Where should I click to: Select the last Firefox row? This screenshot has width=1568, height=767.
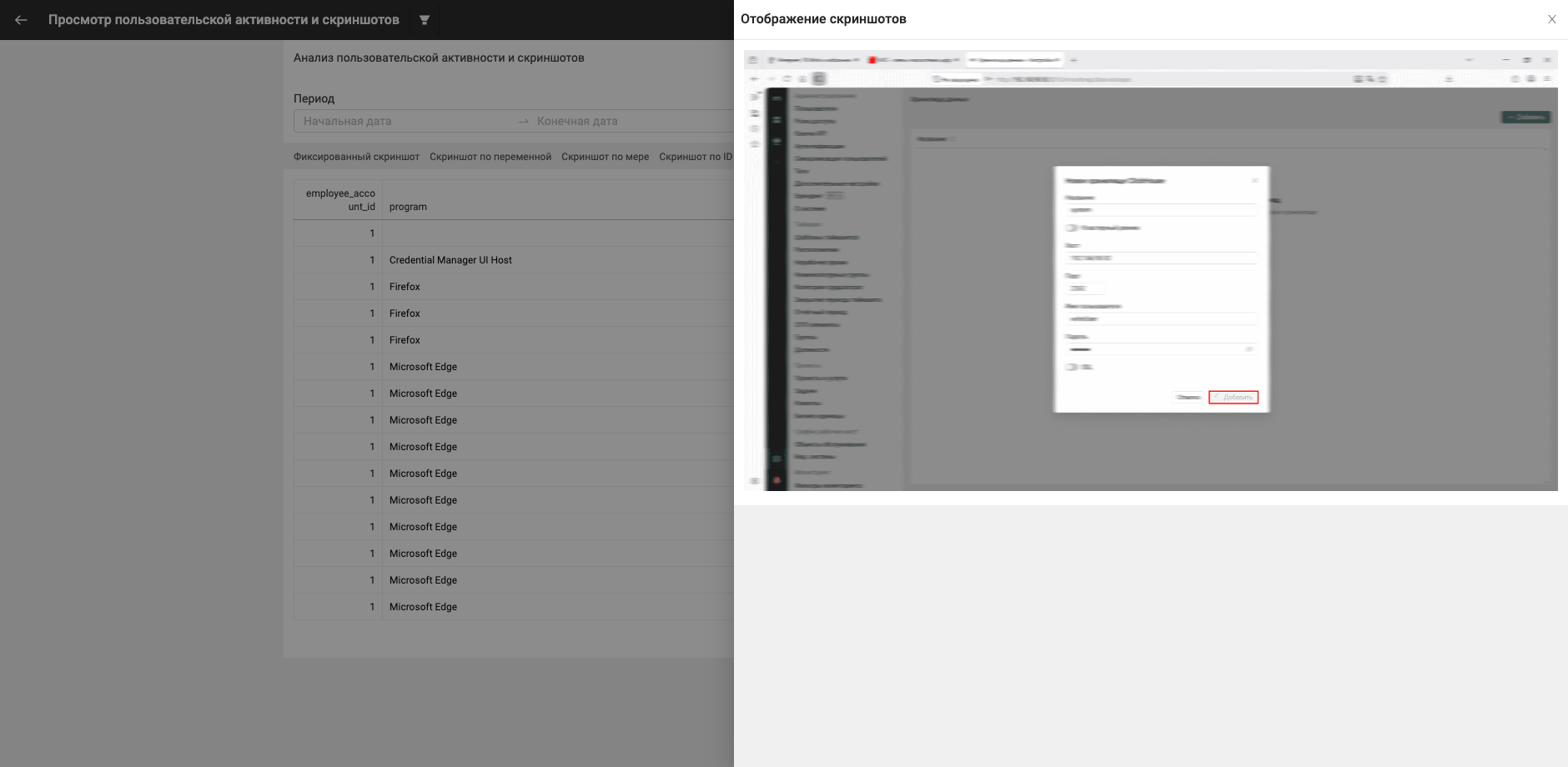coord(514,340)
